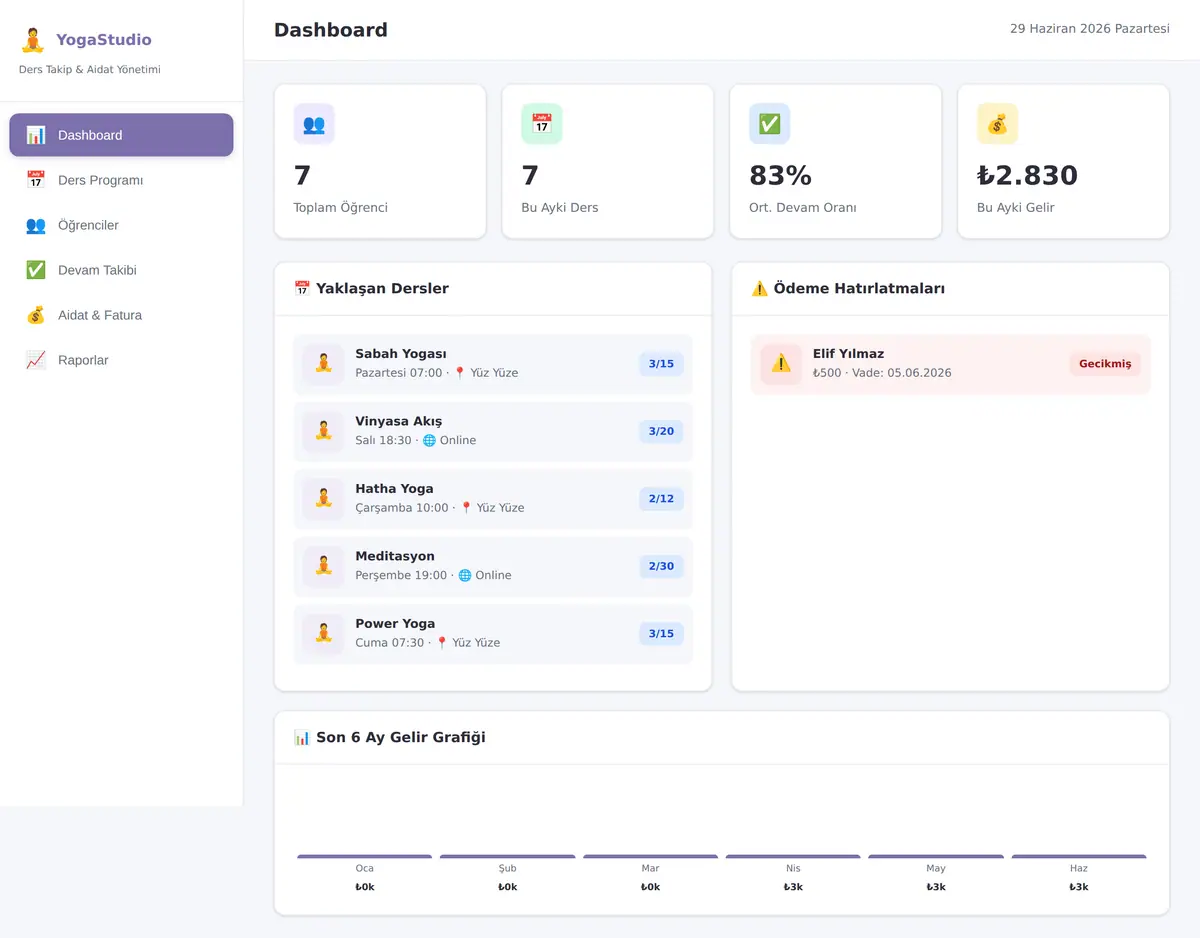Click the '83%' attendance rate value
This screenshot has height=938, width=1200.
780,176
